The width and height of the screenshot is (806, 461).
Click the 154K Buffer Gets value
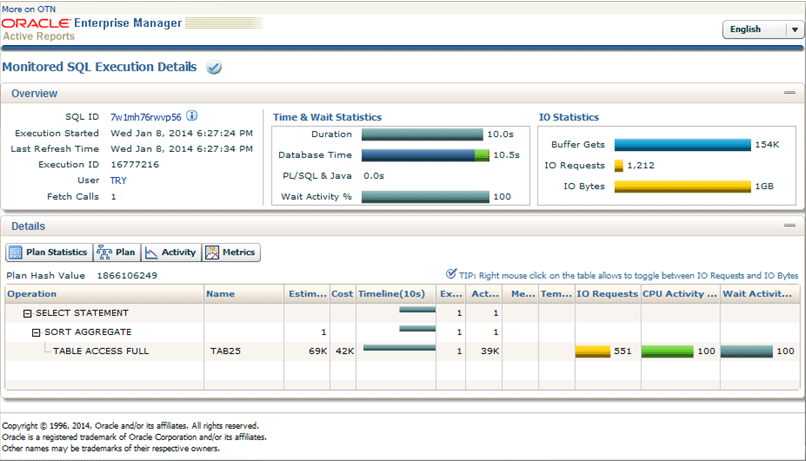click(x=767, y=145)
